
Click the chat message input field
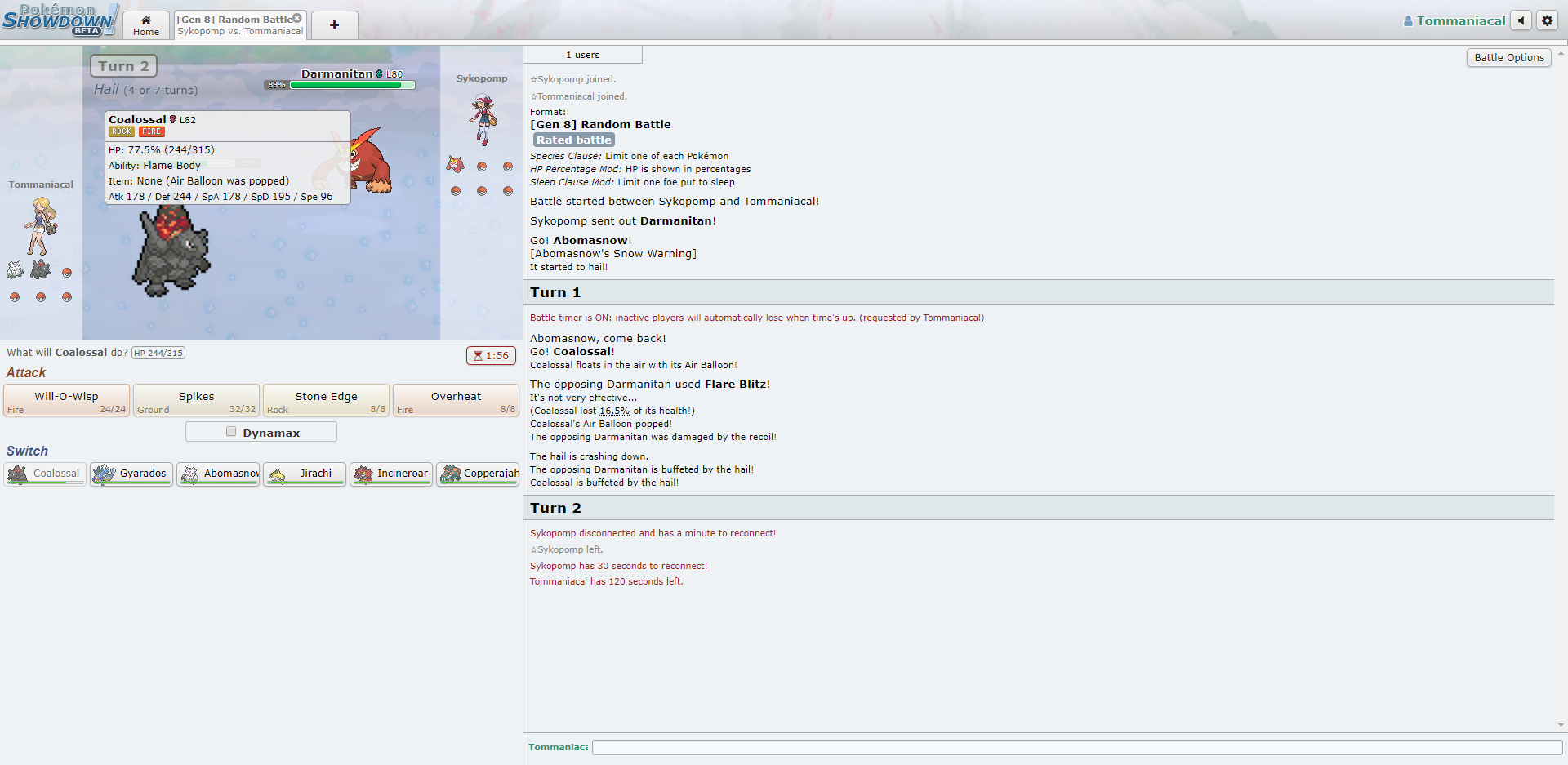point(1076,747)
